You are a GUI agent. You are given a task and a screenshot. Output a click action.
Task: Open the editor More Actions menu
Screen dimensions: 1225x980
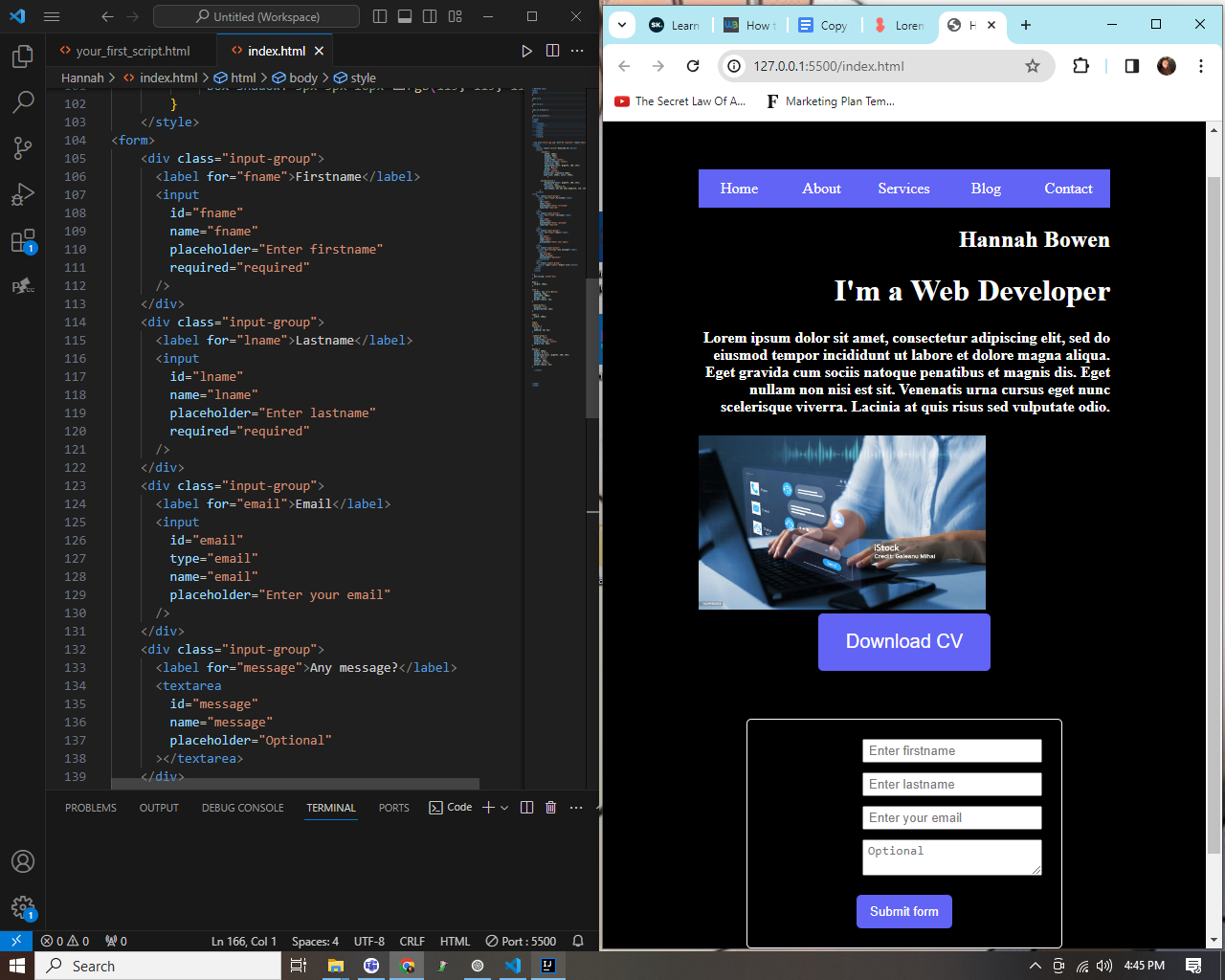coord(577,51)
